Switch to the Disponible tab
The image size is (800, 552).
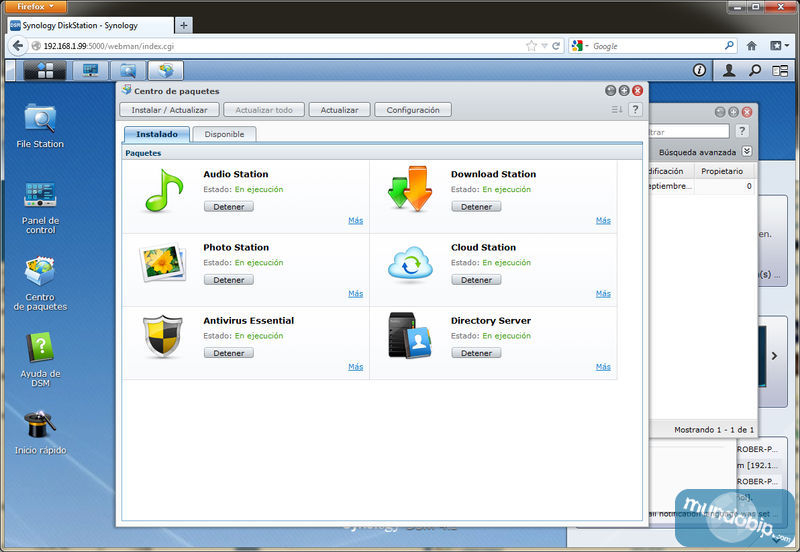coord(224,134)
